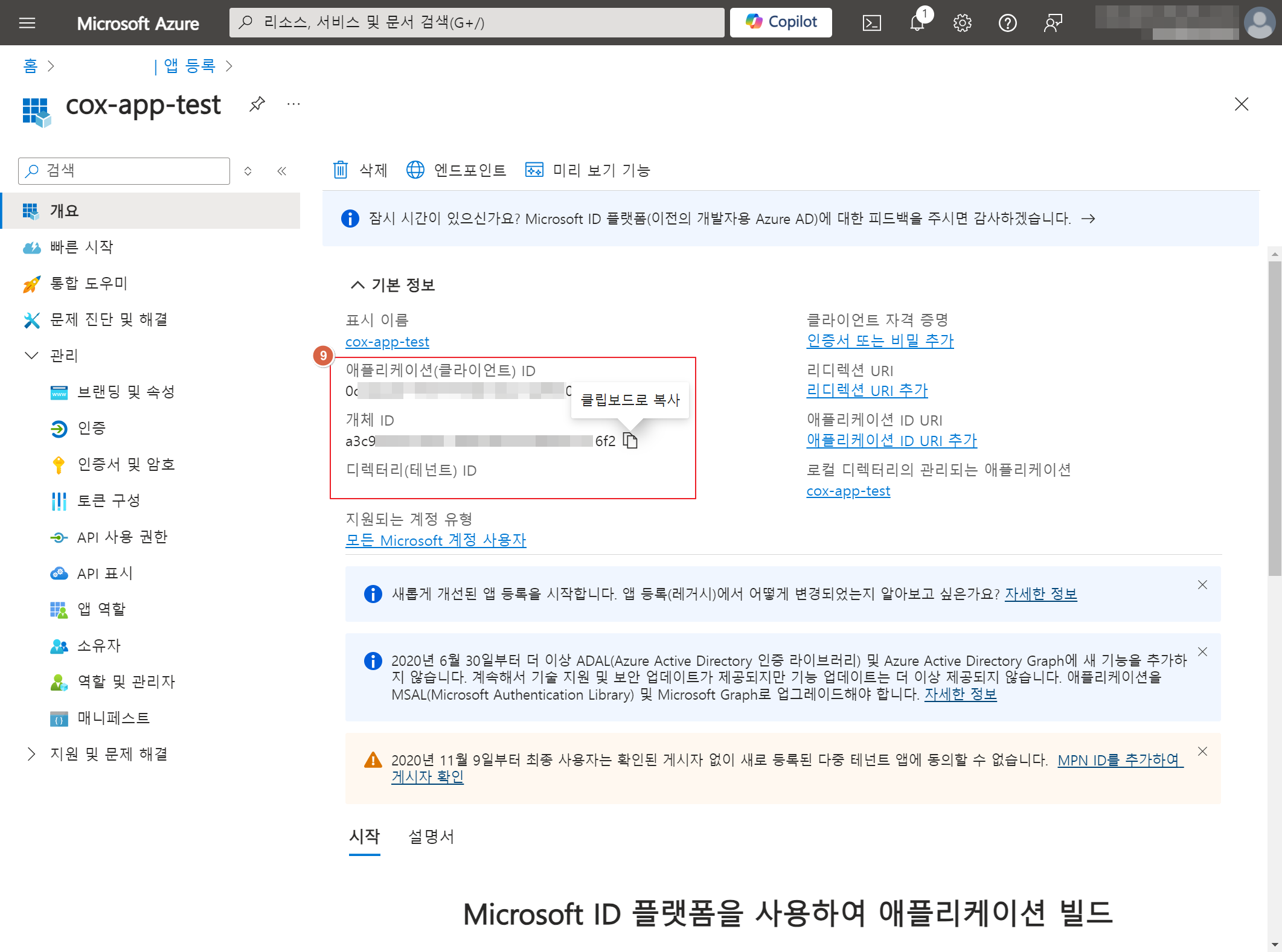
Task: Click MPN ID를 추가하여 게시자 확인 link
Action: click(x=1120, y=760)
